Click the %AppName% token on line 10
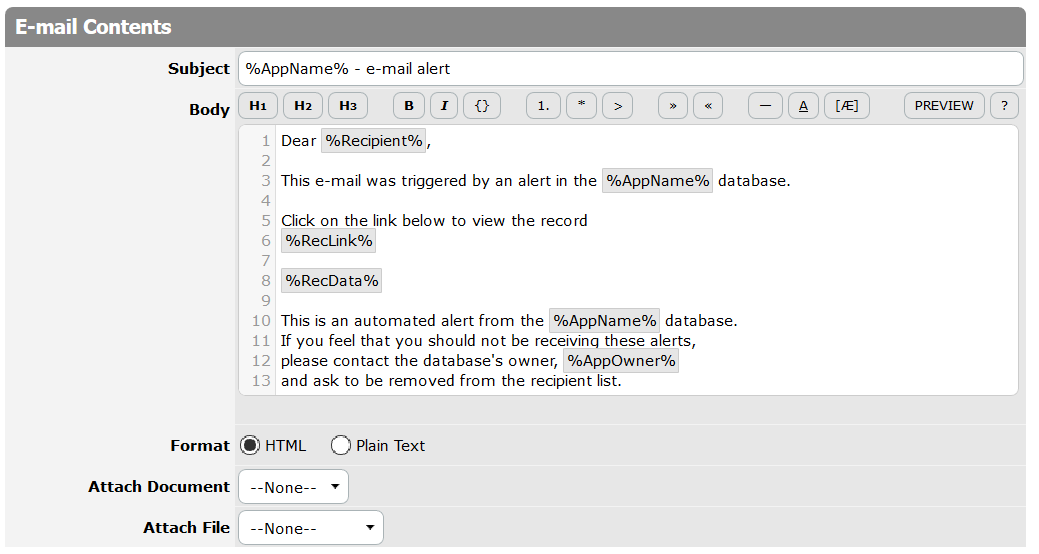This screenshot has width=1039, height=554. [604, 321]
